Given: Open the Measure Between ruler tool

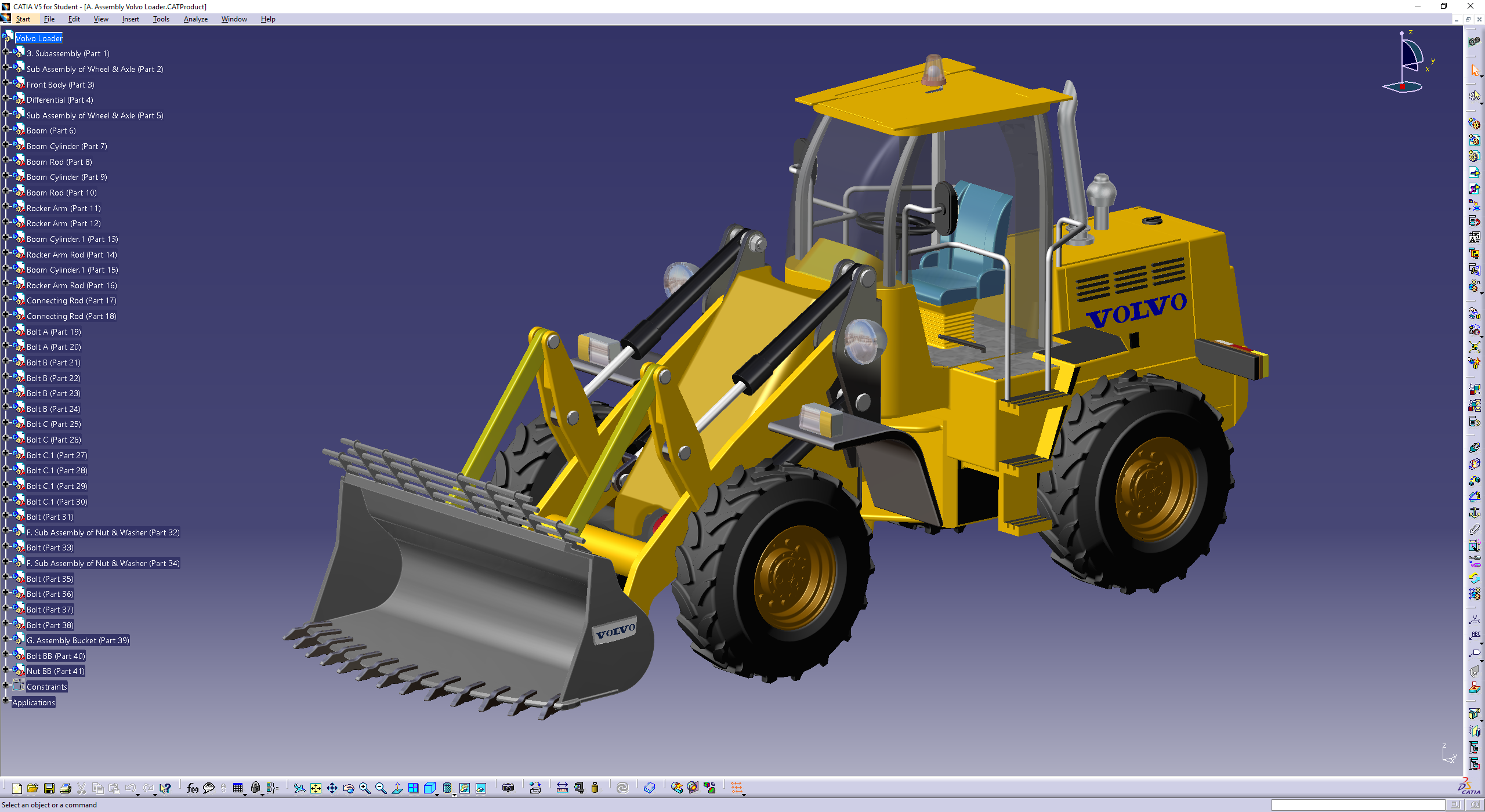Looking at the screenshot, I should [562, 788].
